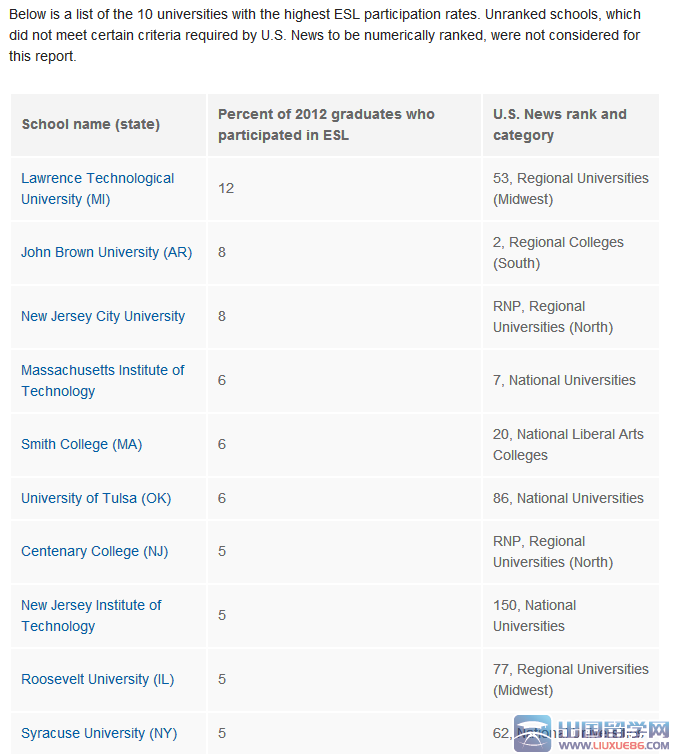Visit the University of Tulsa (OK) link
The width and height of the screenshot is (673, 756).
pos(96,498)
